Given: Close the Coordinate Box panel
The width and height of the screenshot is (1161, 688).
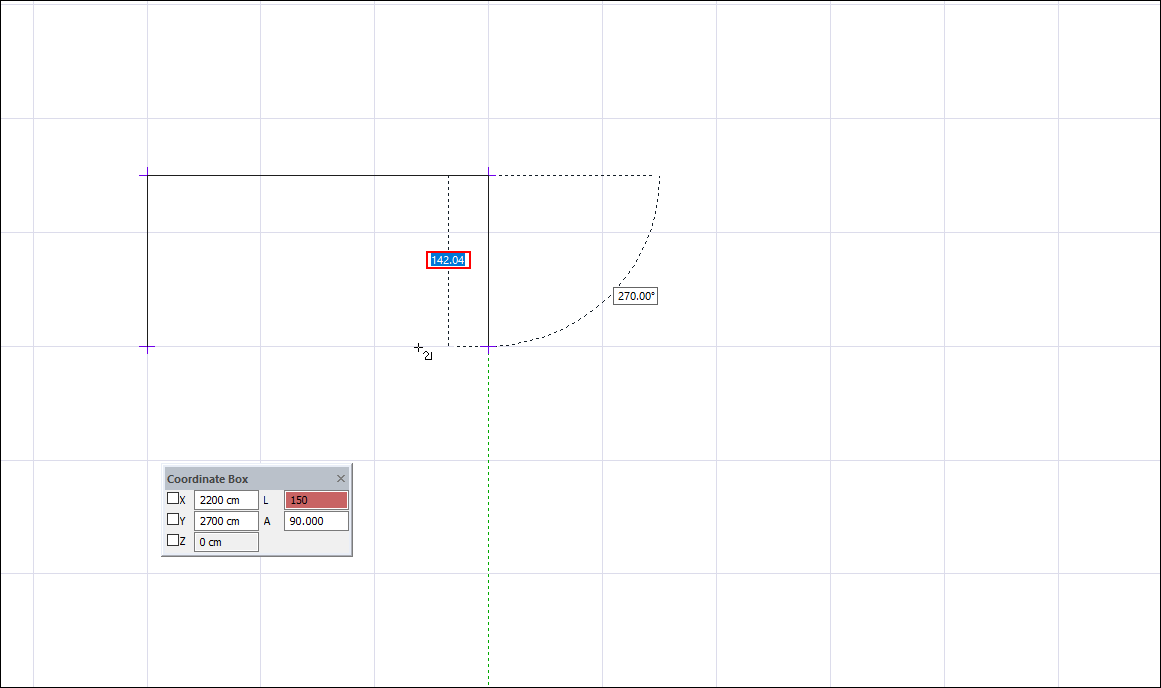Looking at the screenshot, I should pyautogui.click(x=341, y=479).
